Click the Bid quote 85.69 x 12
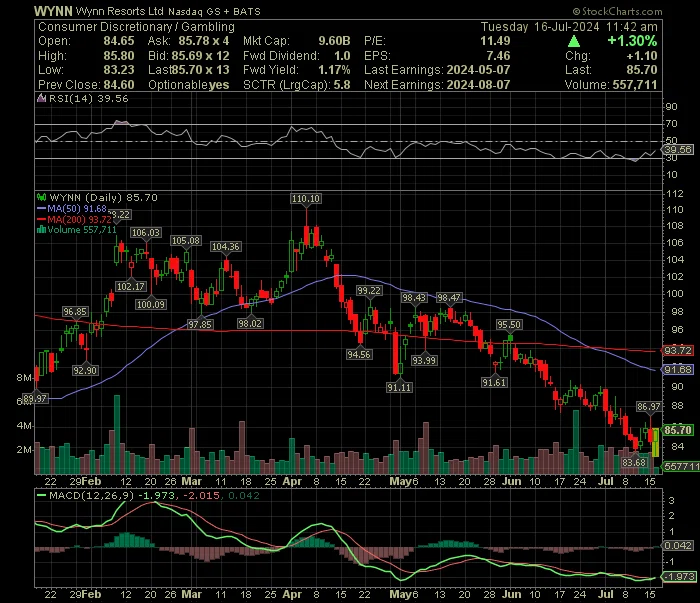This screenshot has width=700, height=603. 200,56
